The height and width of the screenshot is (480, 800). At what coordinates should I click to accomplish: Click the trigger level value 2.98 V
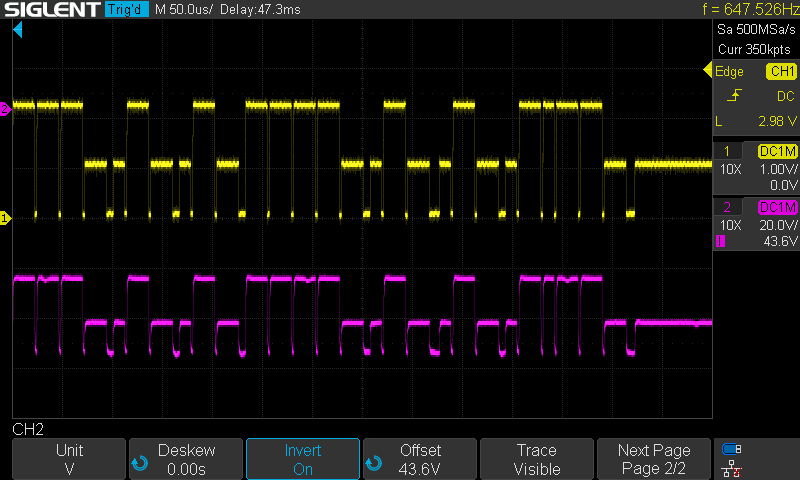pyautogui.click(x=777, y=121)
